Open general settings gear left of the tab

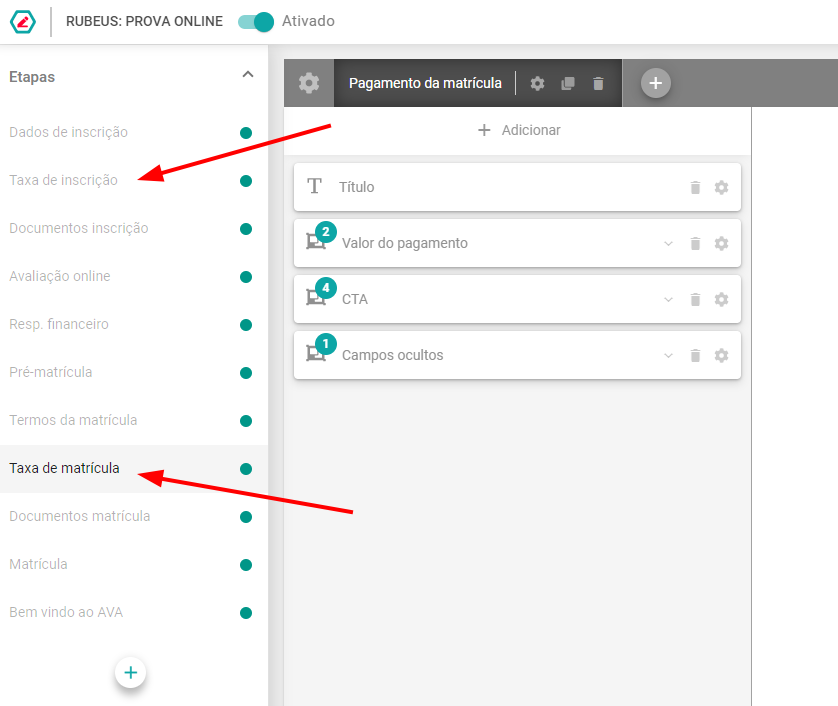(x=309, y=83)
